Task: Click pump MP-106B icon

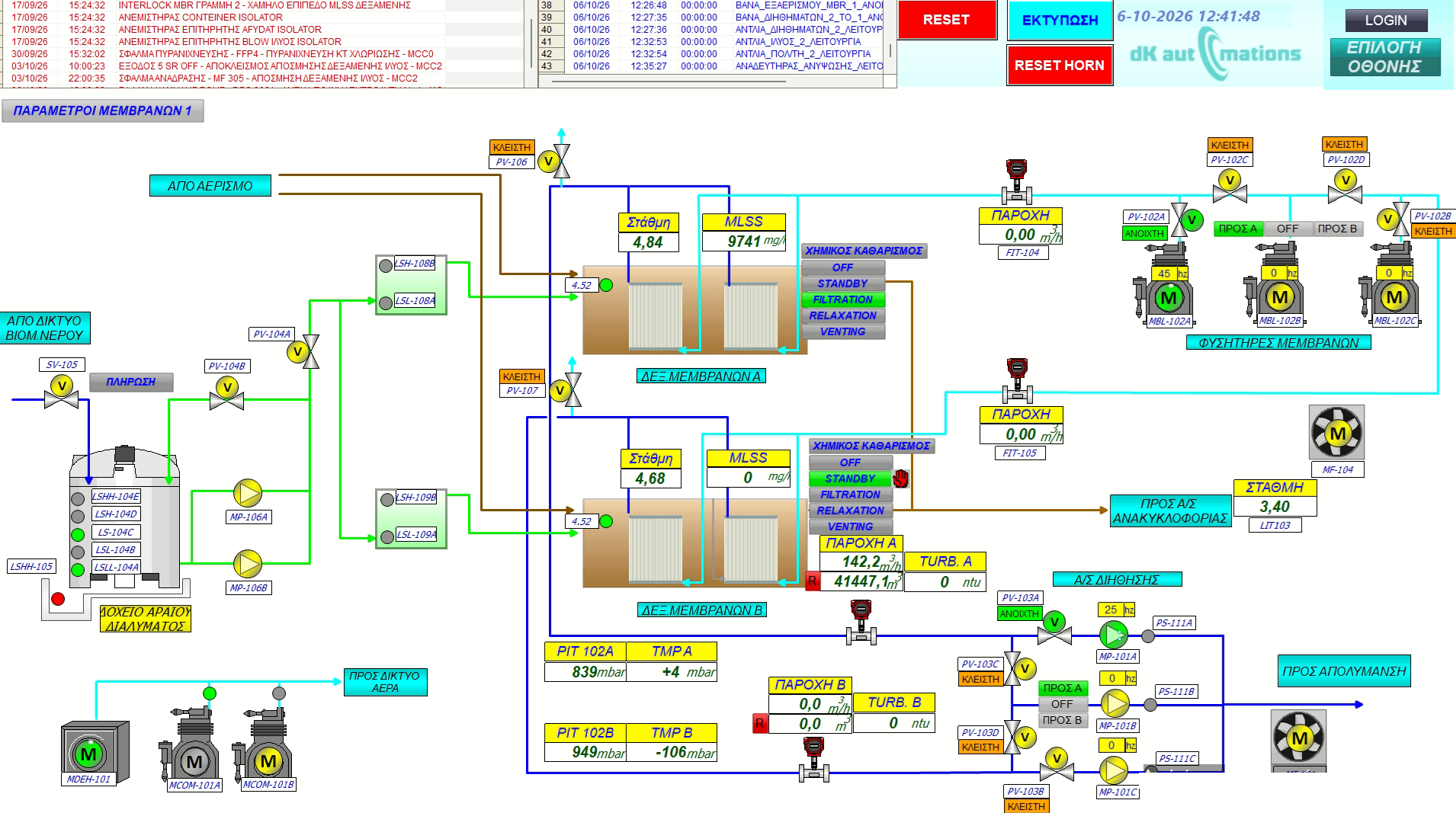Action: [x=247, y=564]
